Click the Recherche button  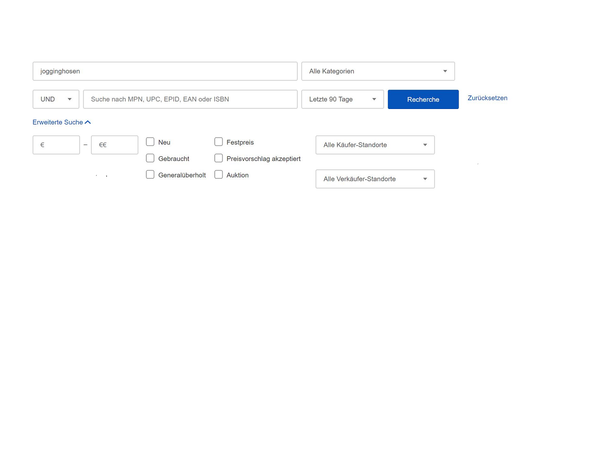(423, 99)
